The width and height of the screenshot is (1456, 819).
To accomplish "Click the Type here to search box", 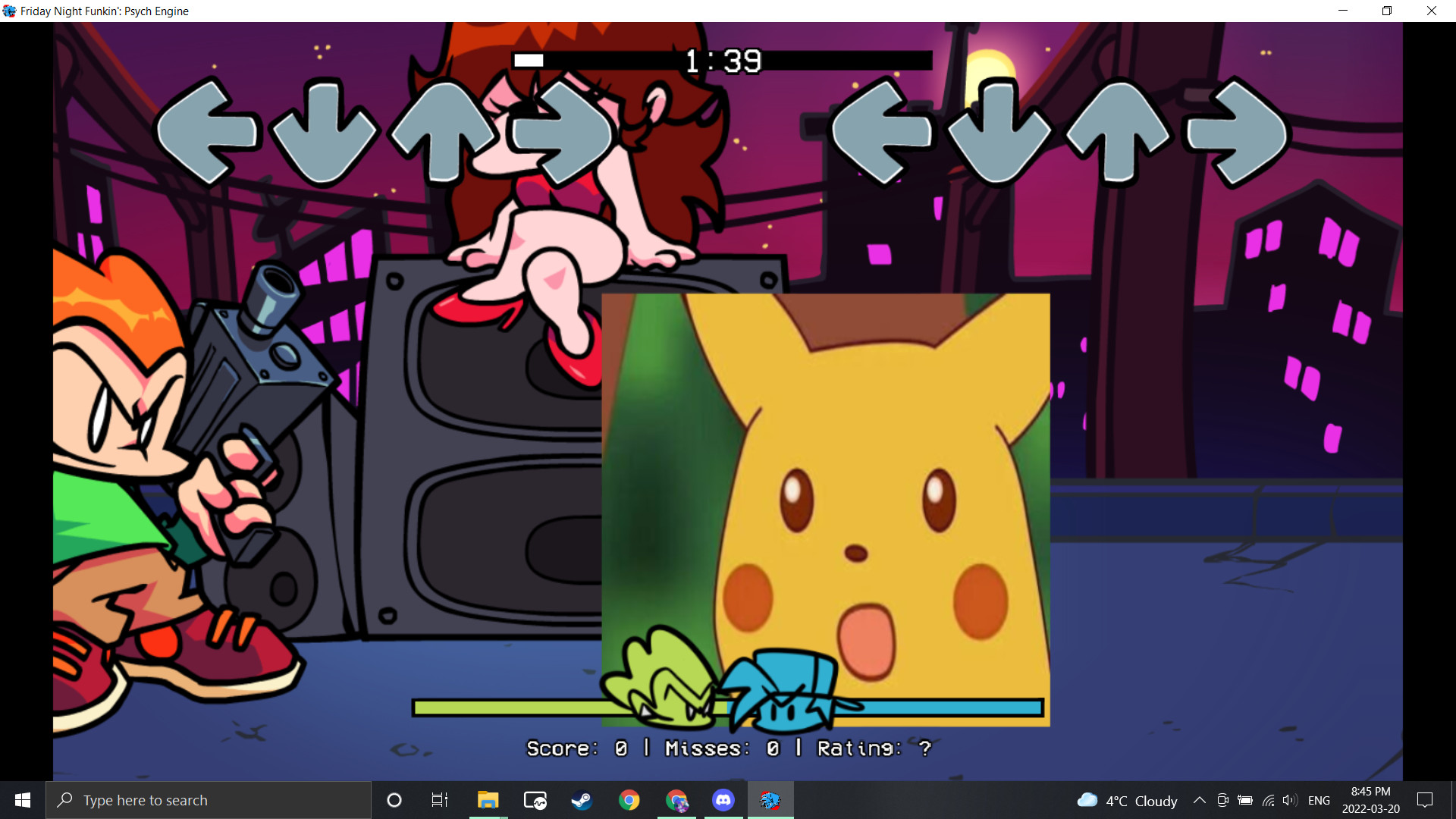I will pyautogui.click(x=209, y=800).
